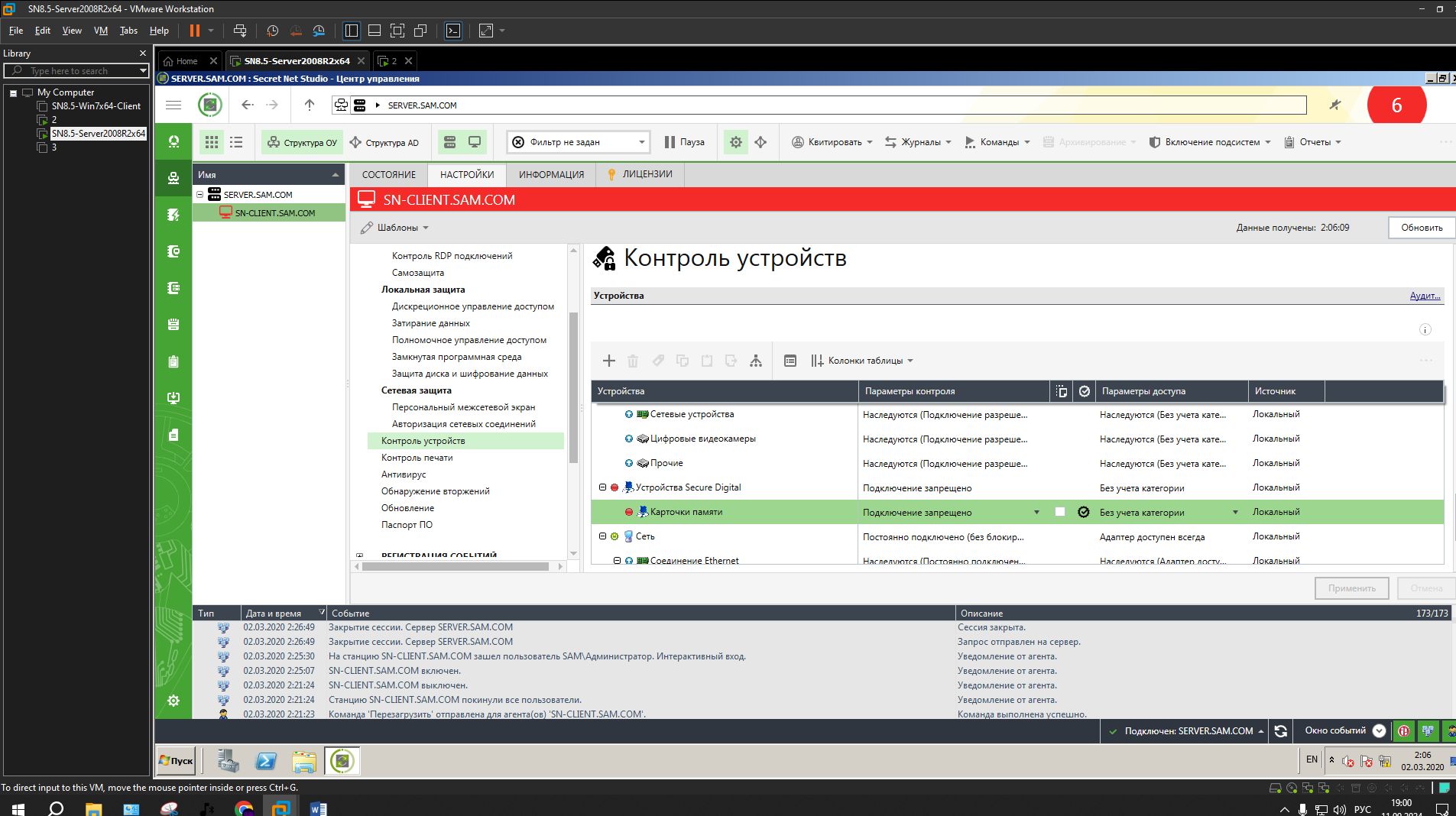Toggle Структура ОУ view
1456x816 pixels.
pos(303,142)
